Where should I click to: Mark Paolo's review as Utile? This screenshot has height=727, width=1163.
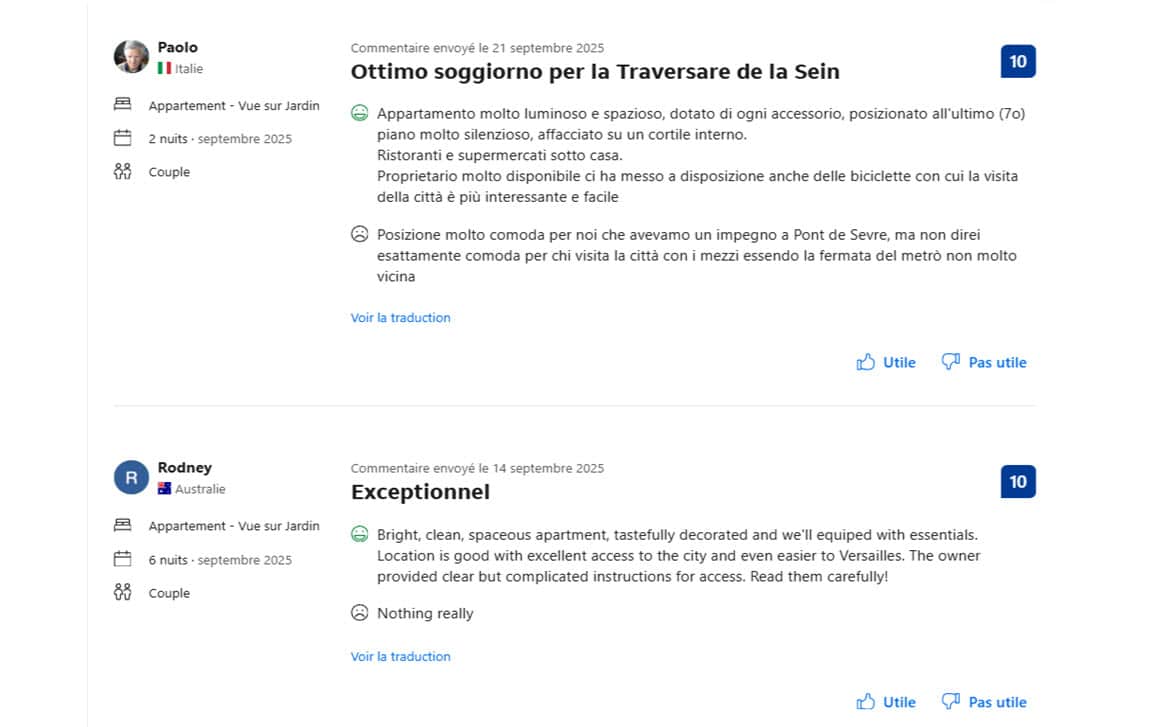(899, 362)
